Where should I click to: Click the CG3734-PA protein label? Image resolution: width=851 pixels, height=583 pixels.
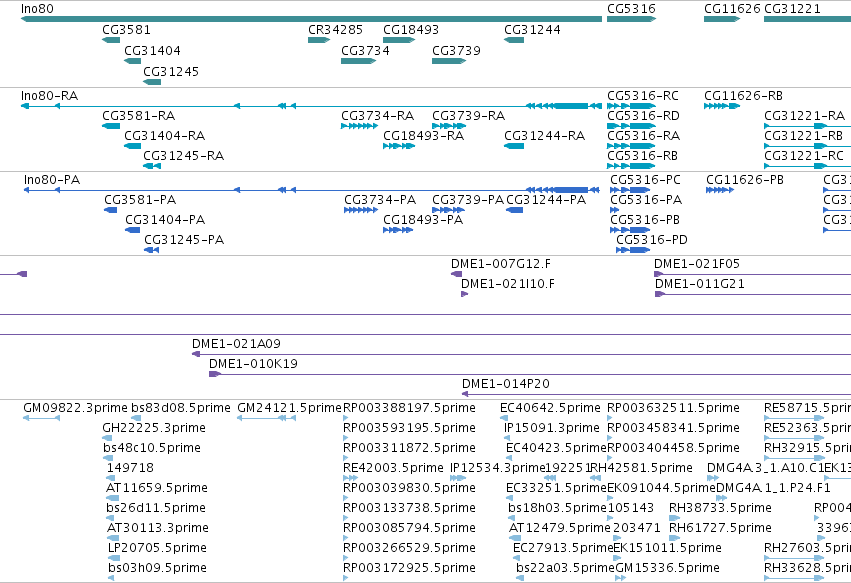click(x=380, y=200)
